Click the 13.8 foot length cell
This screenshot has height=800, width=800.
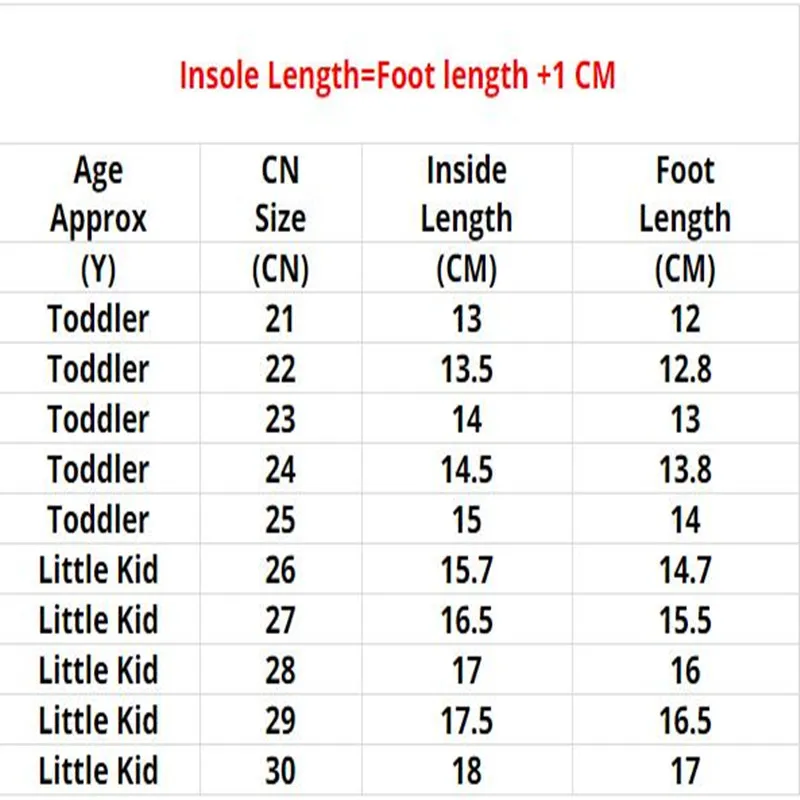tap(685, 470)
